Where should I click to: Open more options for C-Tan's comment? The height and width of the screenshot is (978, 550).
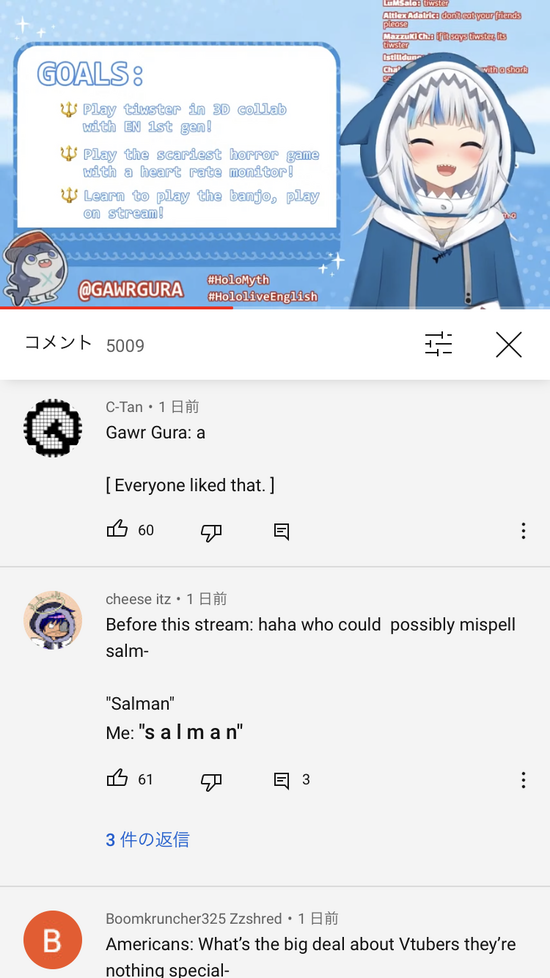coord(523,531)
